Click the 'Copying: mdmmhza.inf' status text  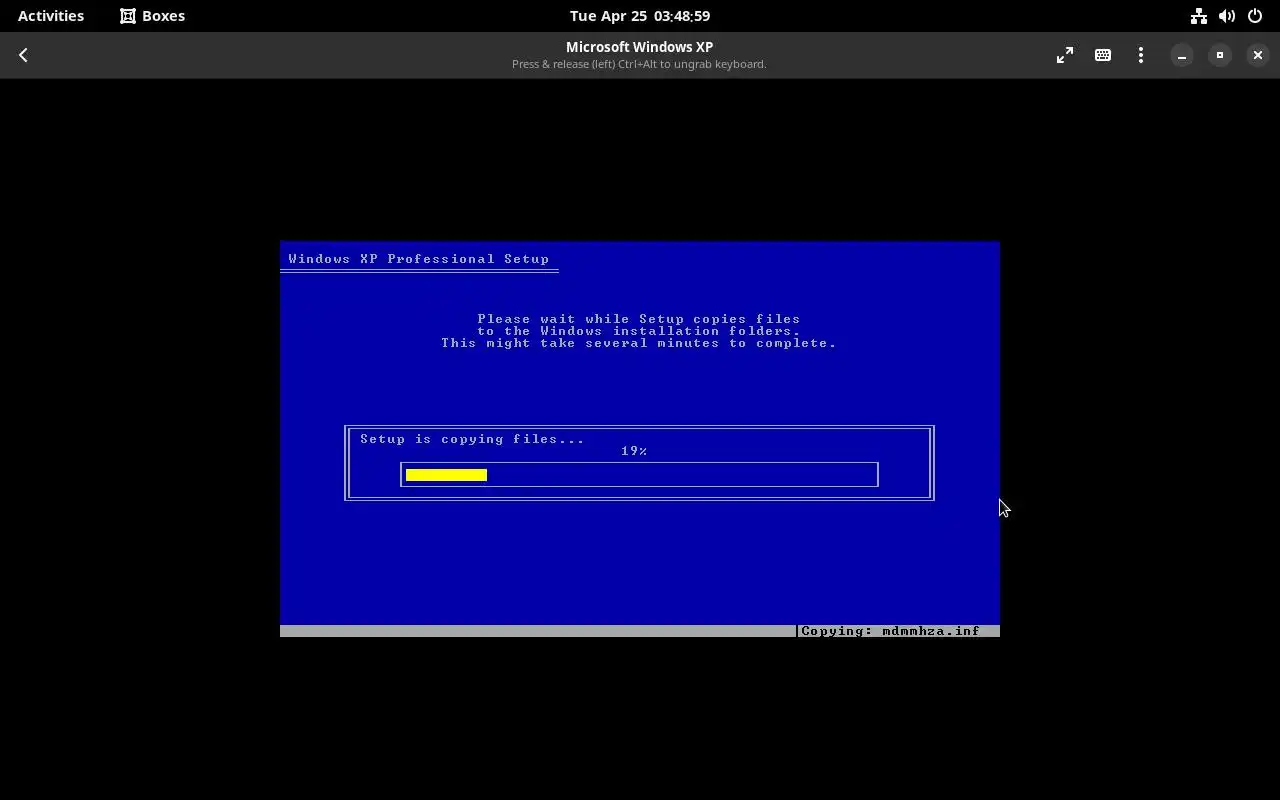(890, 631)
